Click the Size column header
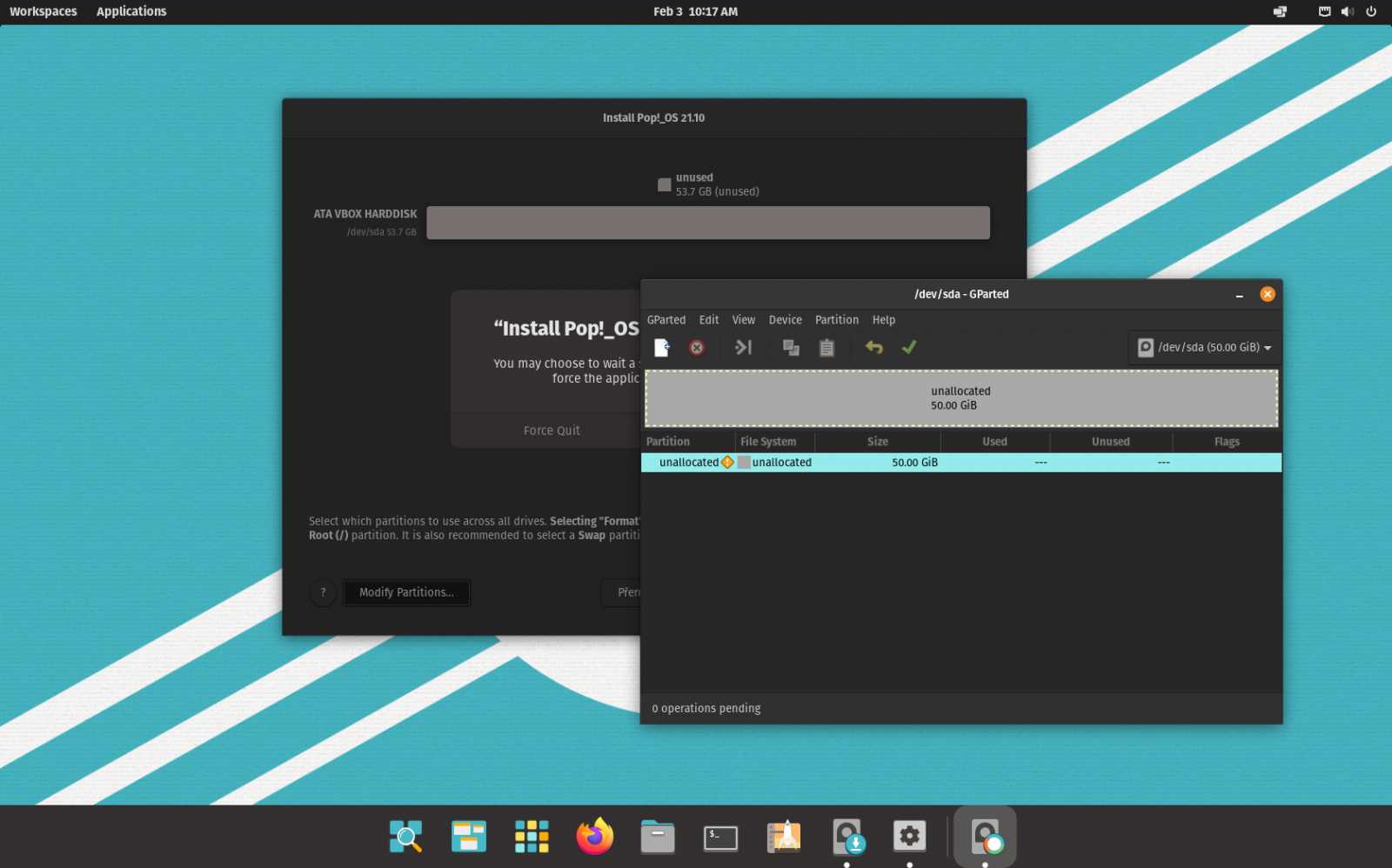Screen dimensions: 1392x868 878,442
